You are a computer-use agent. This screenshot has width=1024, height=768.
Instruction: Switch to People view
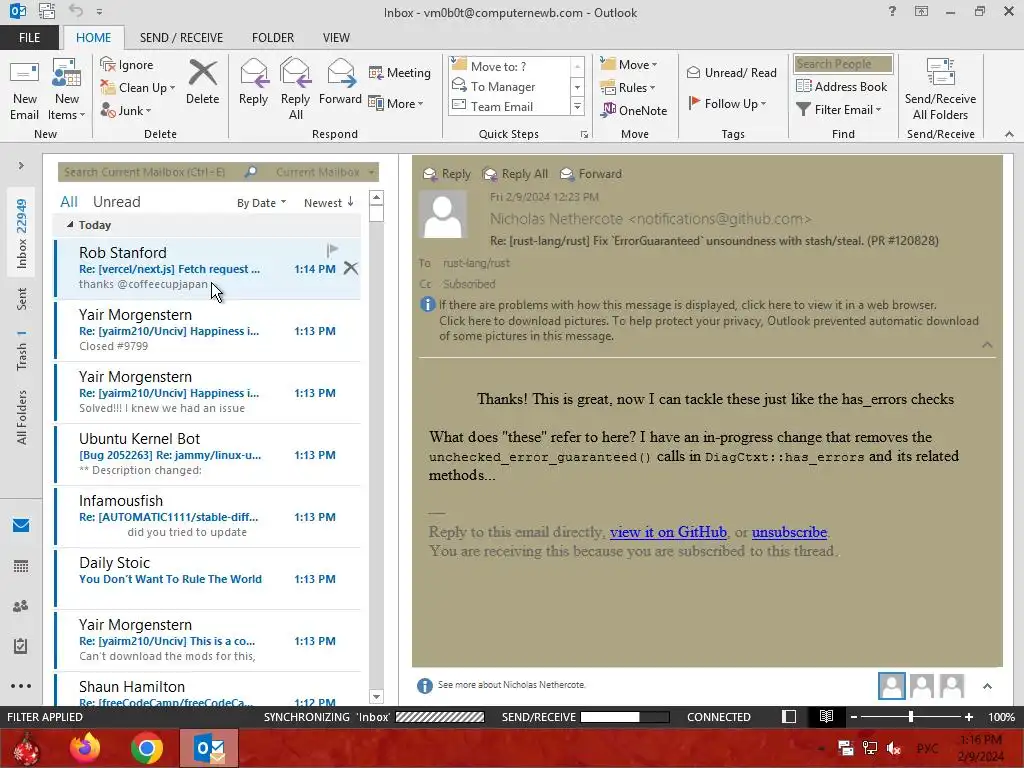(21, 606)
